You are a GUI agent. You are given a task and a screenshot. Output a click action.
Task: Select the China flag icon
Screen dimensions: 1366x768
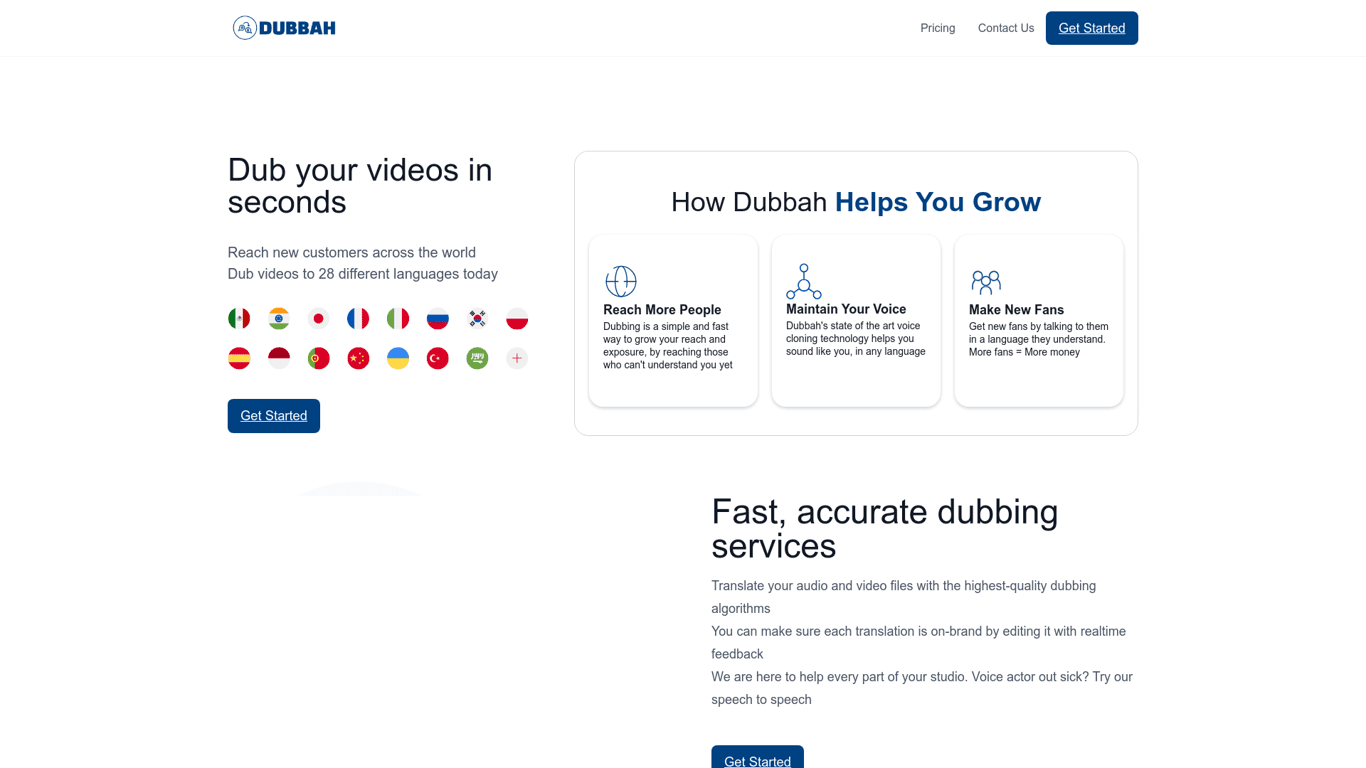[358, 358]
